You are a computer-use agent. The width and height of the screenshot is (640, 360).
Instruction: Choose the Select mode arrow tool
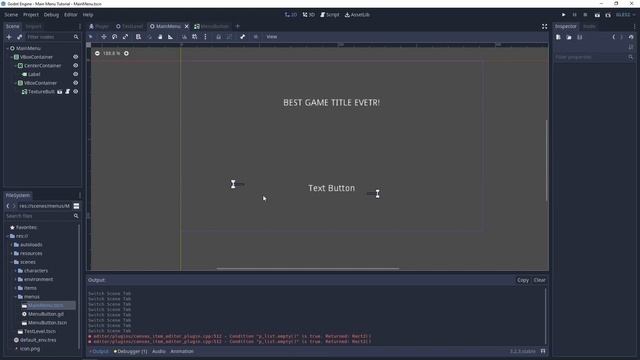pos(91,37)
